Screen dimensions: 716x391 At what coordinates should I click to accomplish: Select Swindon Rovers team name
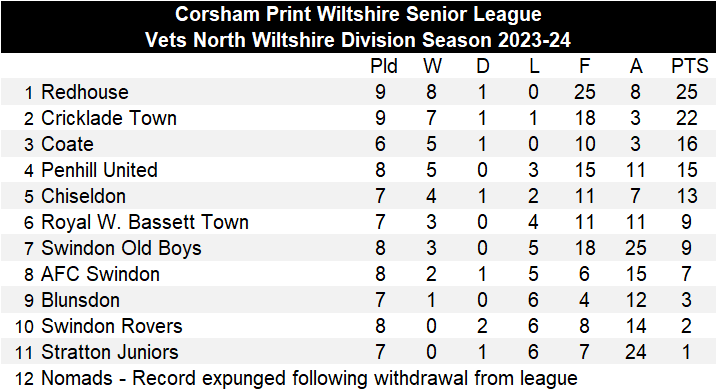112,327
